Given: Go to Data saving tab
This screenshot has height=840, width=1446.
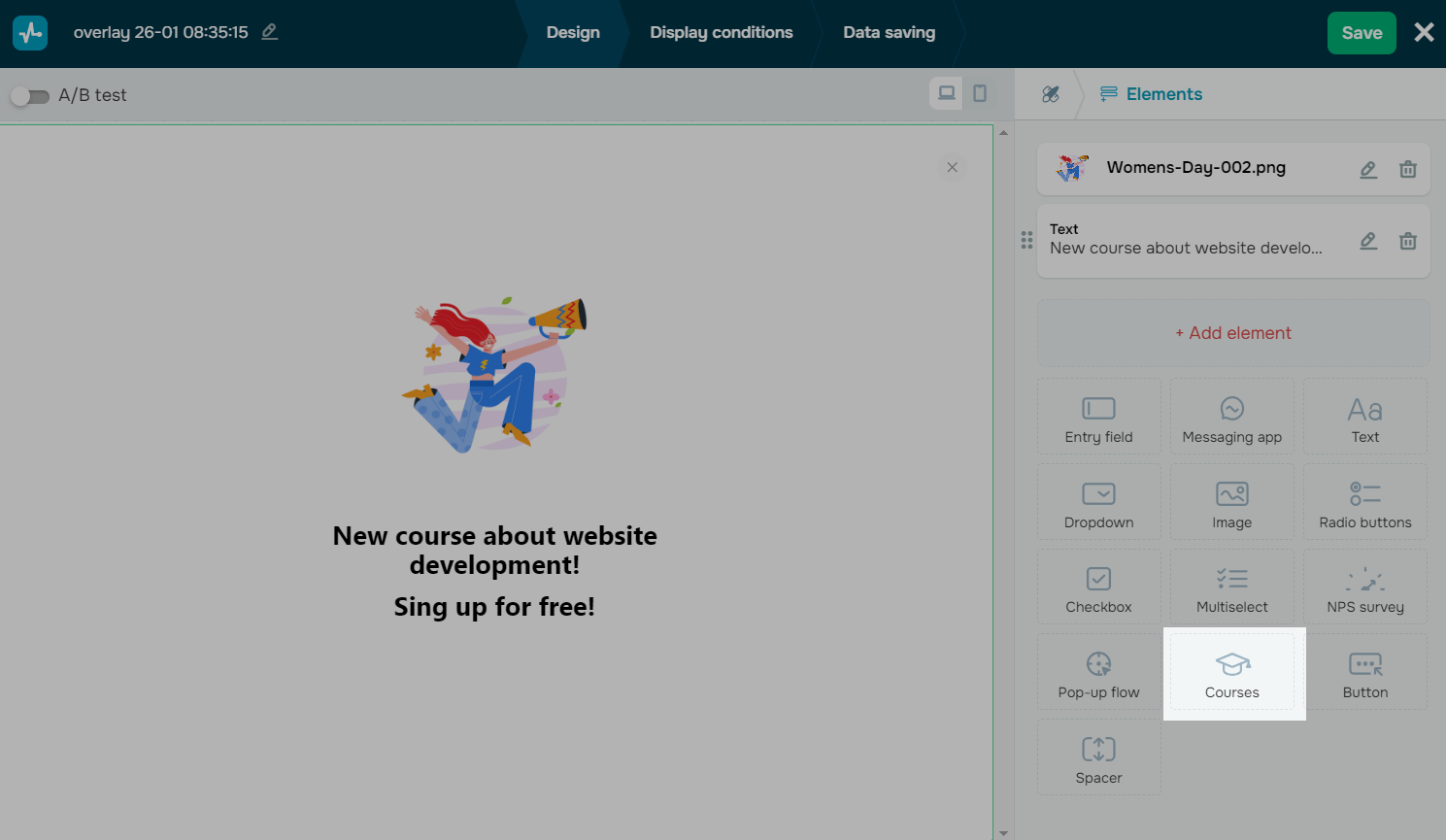Looking at the screenshot, I should pyautogui.click(x=890, y=32).
